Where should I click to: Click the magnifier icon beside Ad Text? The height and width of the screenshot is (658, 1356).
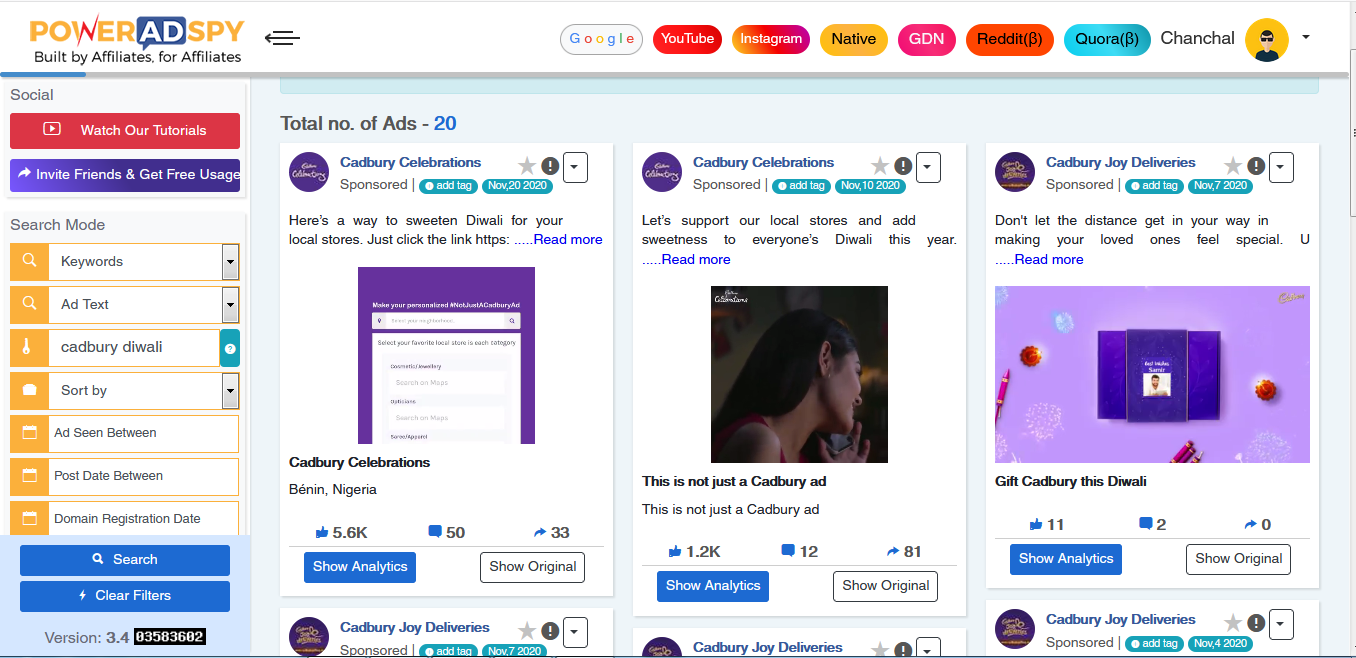click(x=29, y=304)
